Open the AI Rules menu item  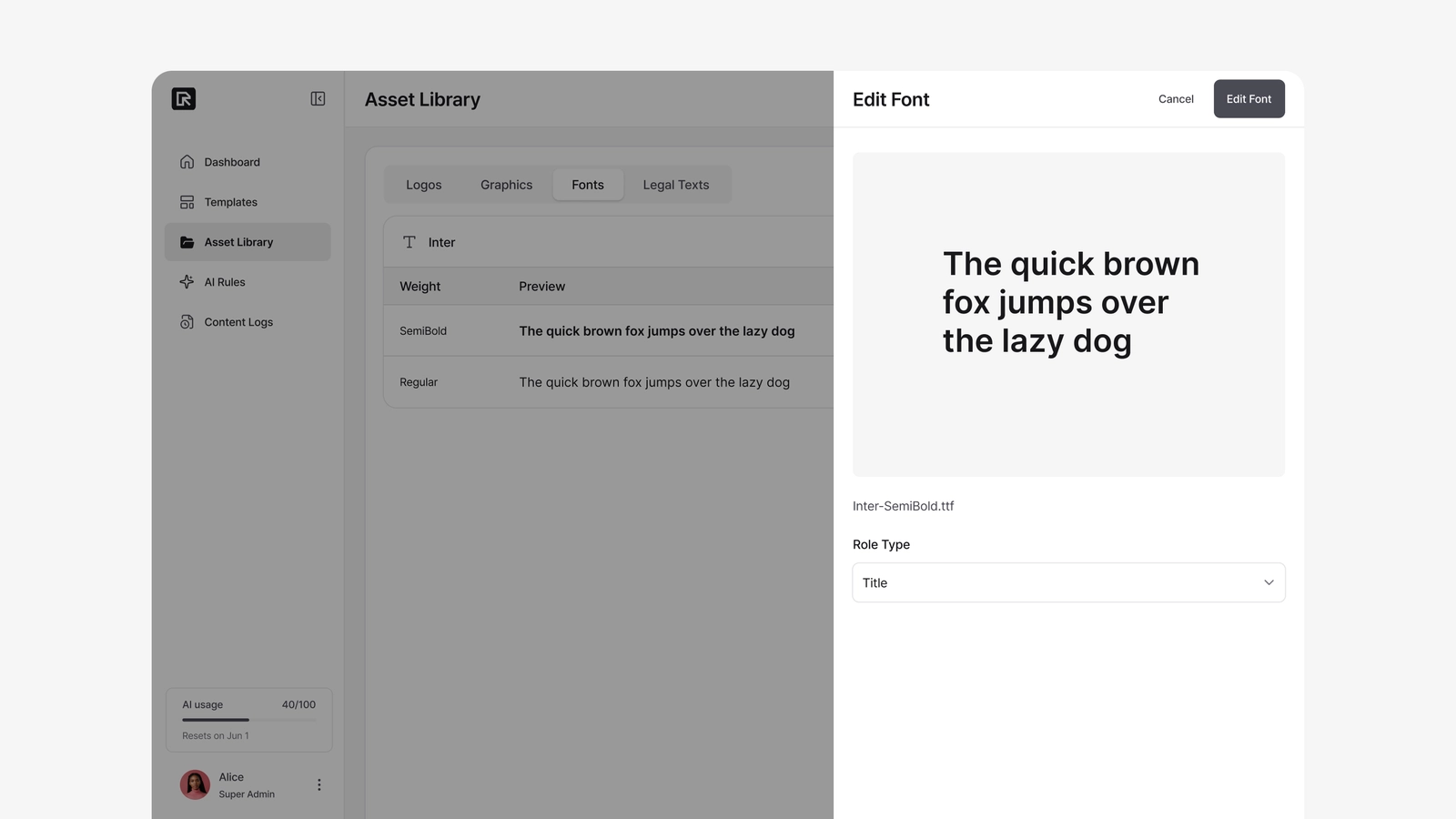click(248, 282)
